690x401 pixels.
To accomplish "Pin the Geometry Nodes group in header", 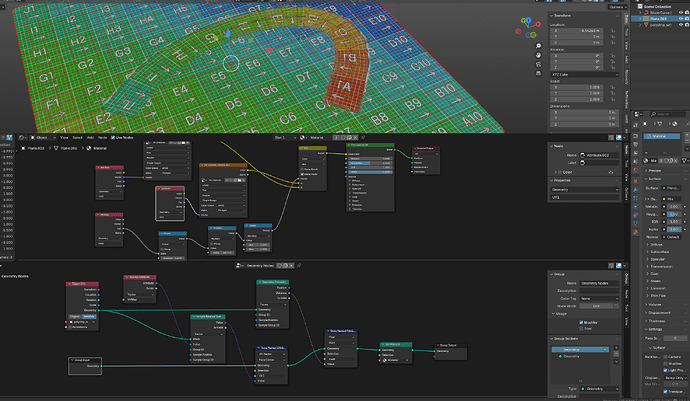I will click(299, 265).
